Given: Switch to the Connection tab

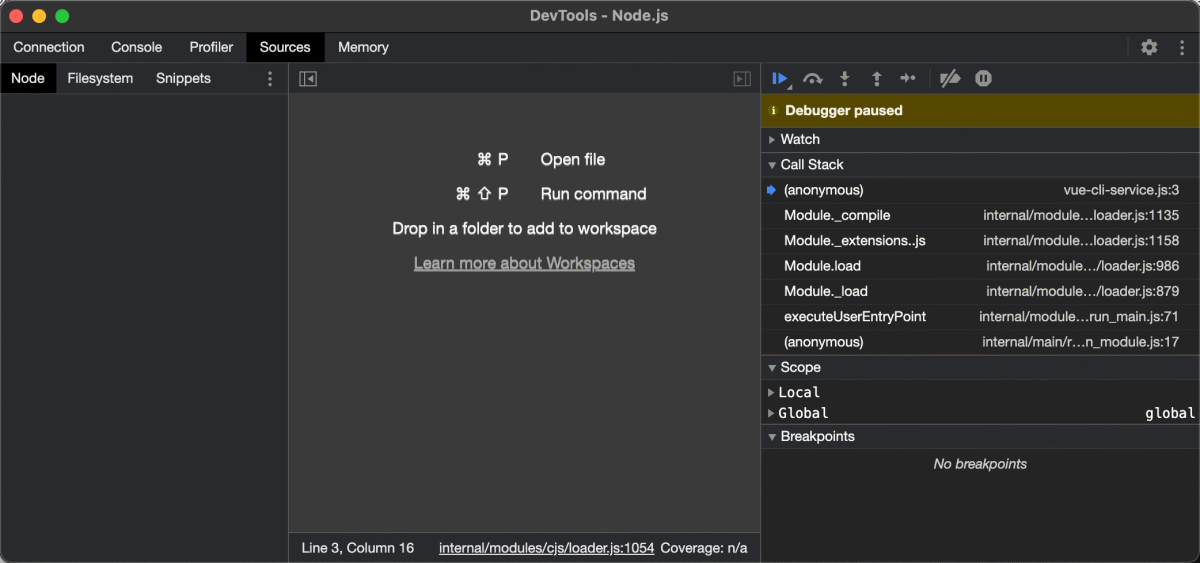Looking at the screenshot, I should [49, 47].
